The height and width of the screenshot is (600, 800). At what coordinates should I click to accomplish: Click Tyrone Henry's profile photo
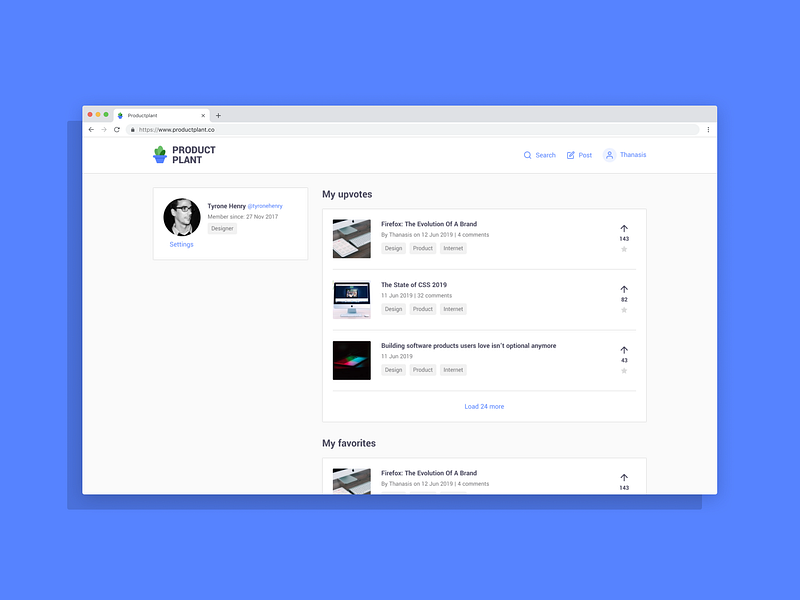[182, 217]
